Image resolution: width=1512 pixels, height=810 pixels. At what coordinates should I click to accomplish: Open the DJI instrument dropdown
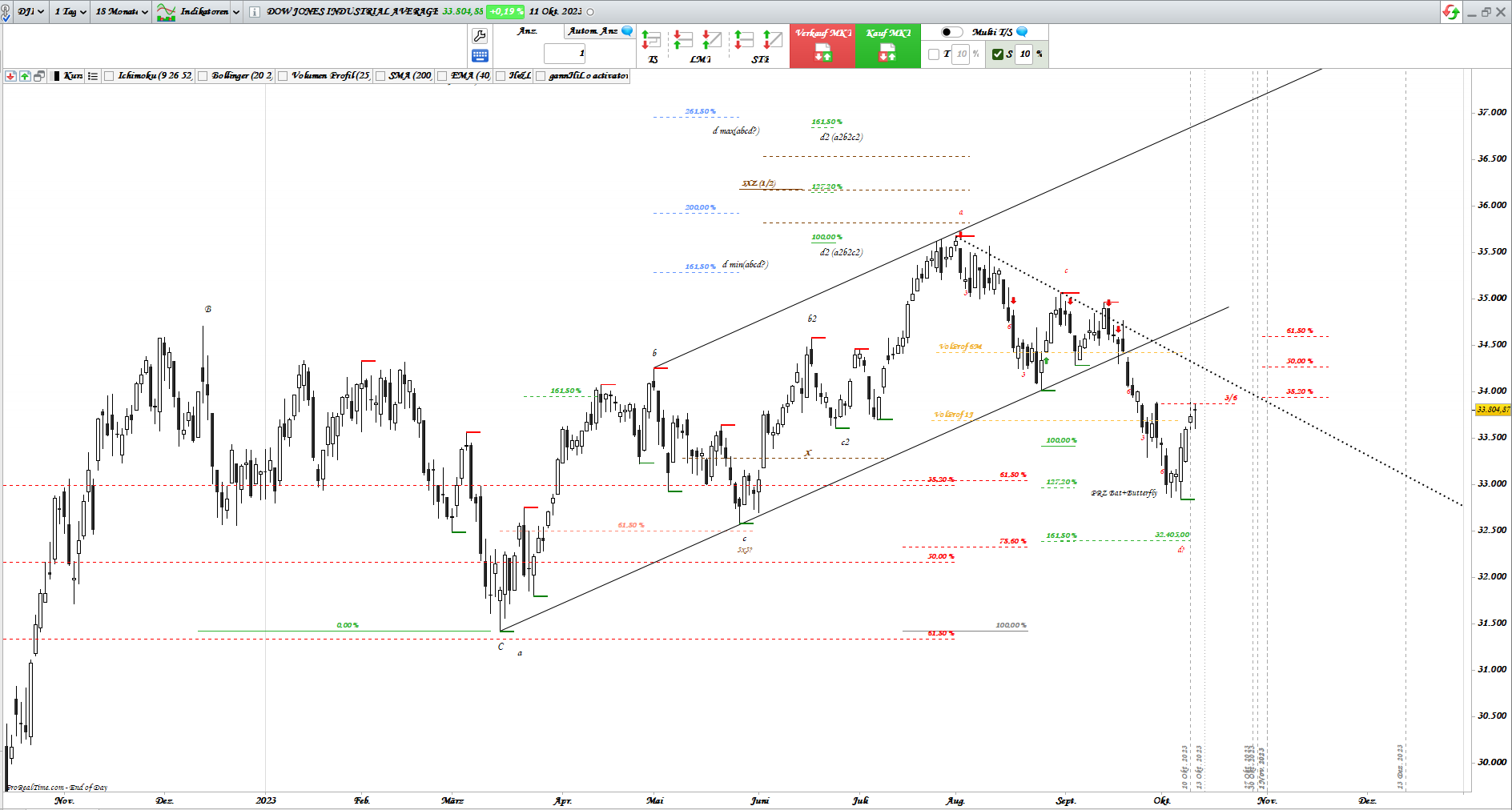tap(30, 12)
